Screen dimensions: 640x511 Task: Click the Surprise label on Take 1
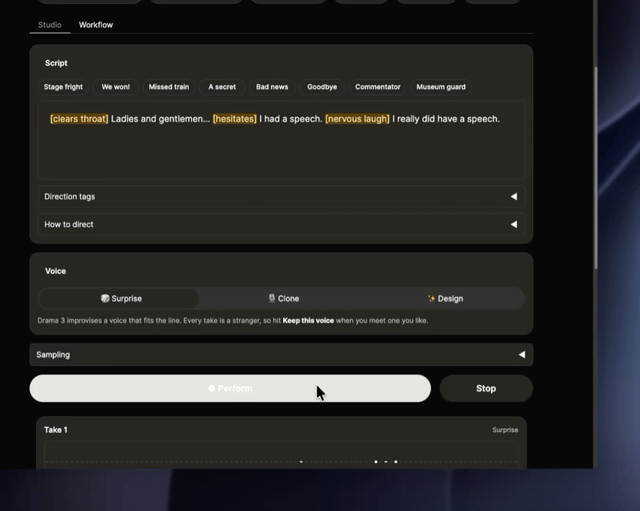[x=505, y=430]
